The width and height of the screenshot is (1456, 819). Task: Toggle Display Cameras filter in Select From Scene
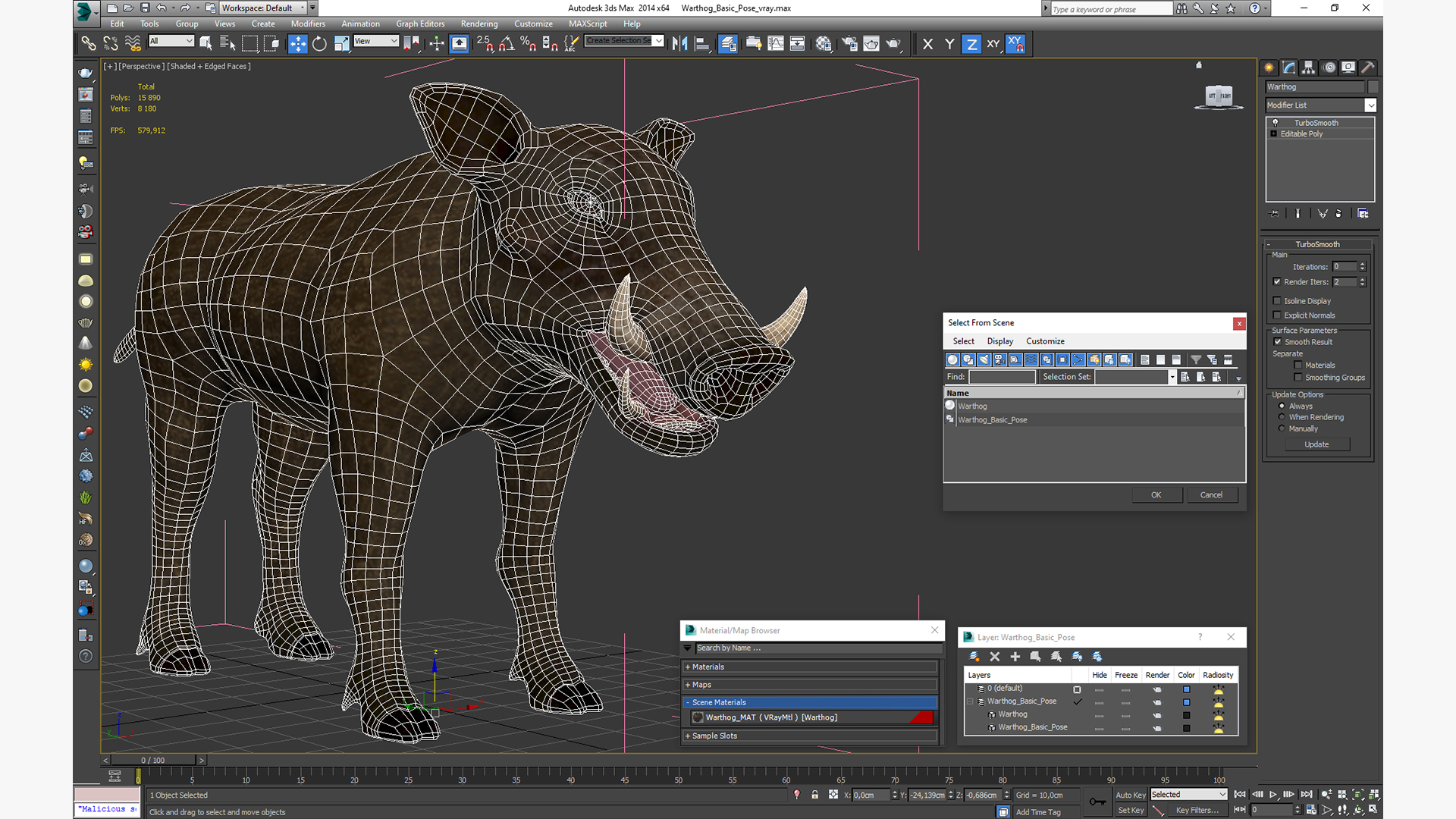999,360
